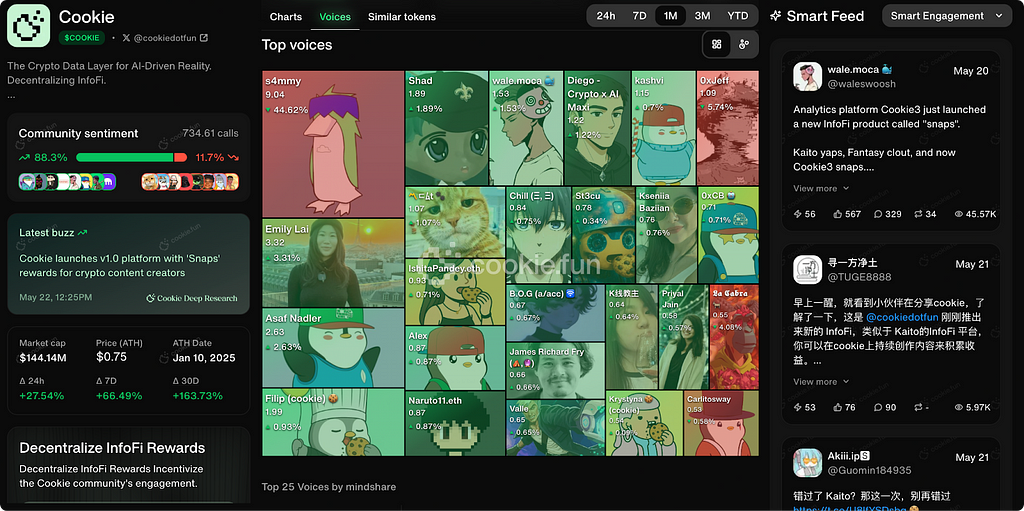Click the +163.73% 30D change value
The width and height of the screenshot is (1024, 511).
pos(197,395)
